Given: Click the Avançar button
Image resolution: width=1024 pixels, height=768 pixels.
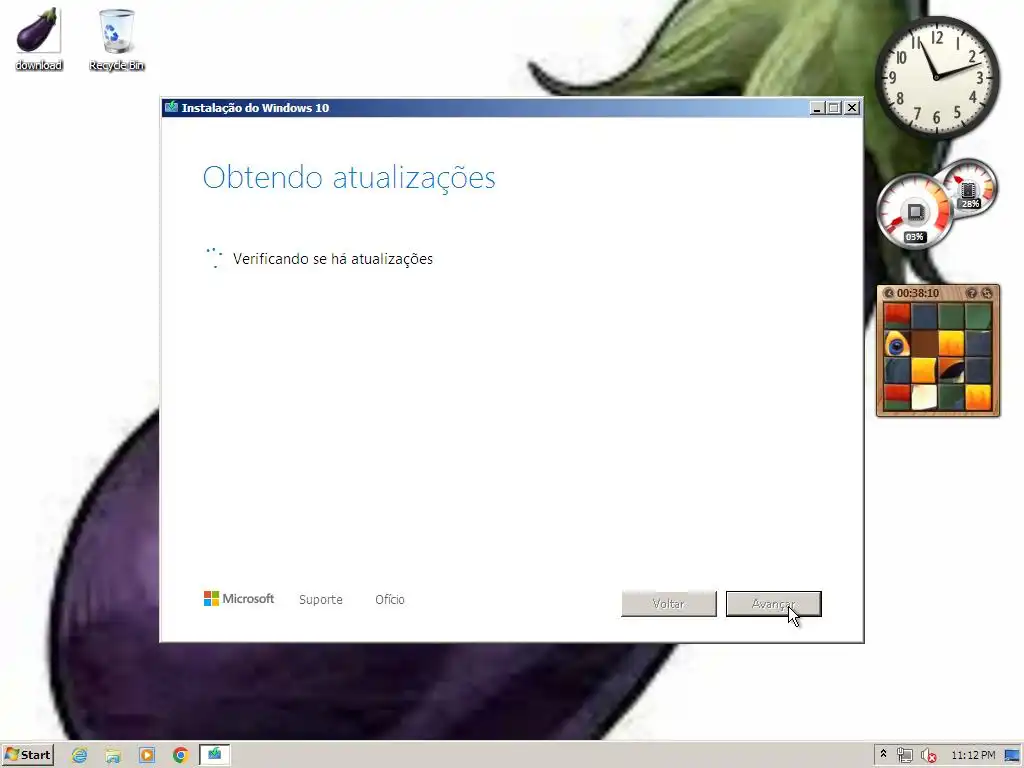Looking at the screenshot, I should (773, 604).
